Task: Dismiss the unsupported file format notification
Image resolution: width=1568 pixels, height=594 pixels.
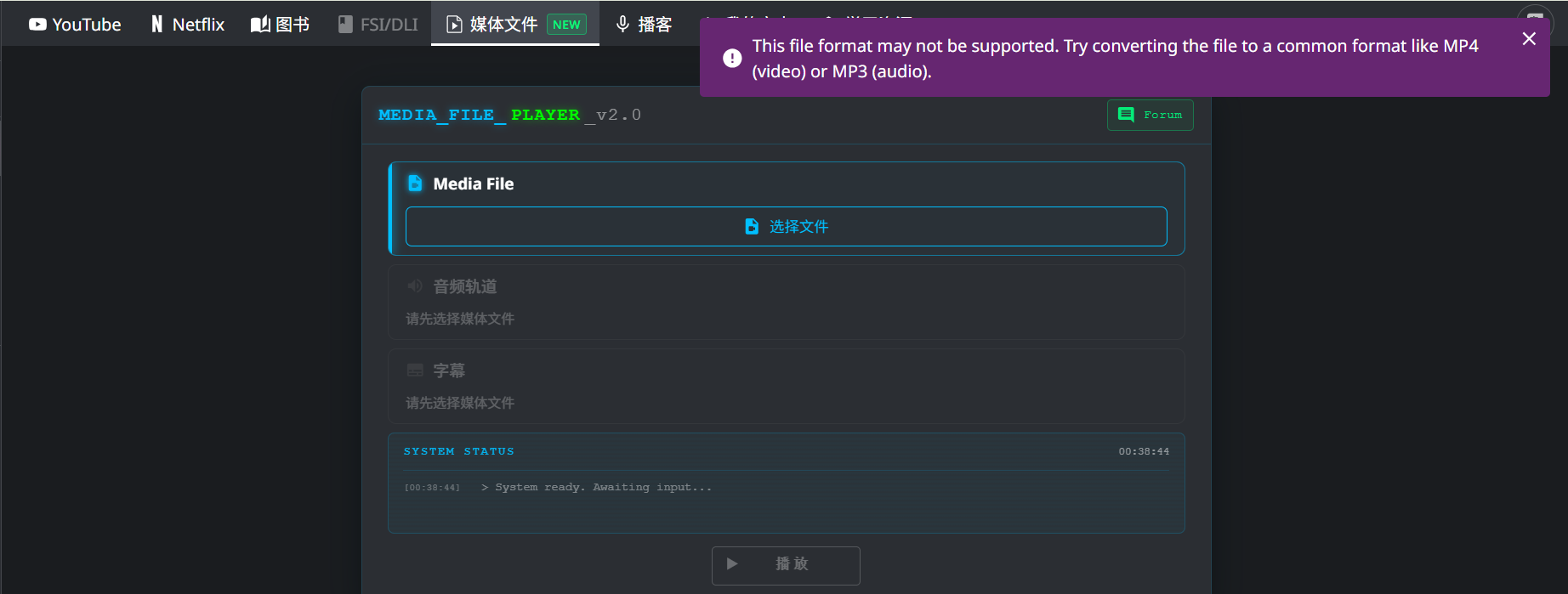Action: pos(1529,39)
